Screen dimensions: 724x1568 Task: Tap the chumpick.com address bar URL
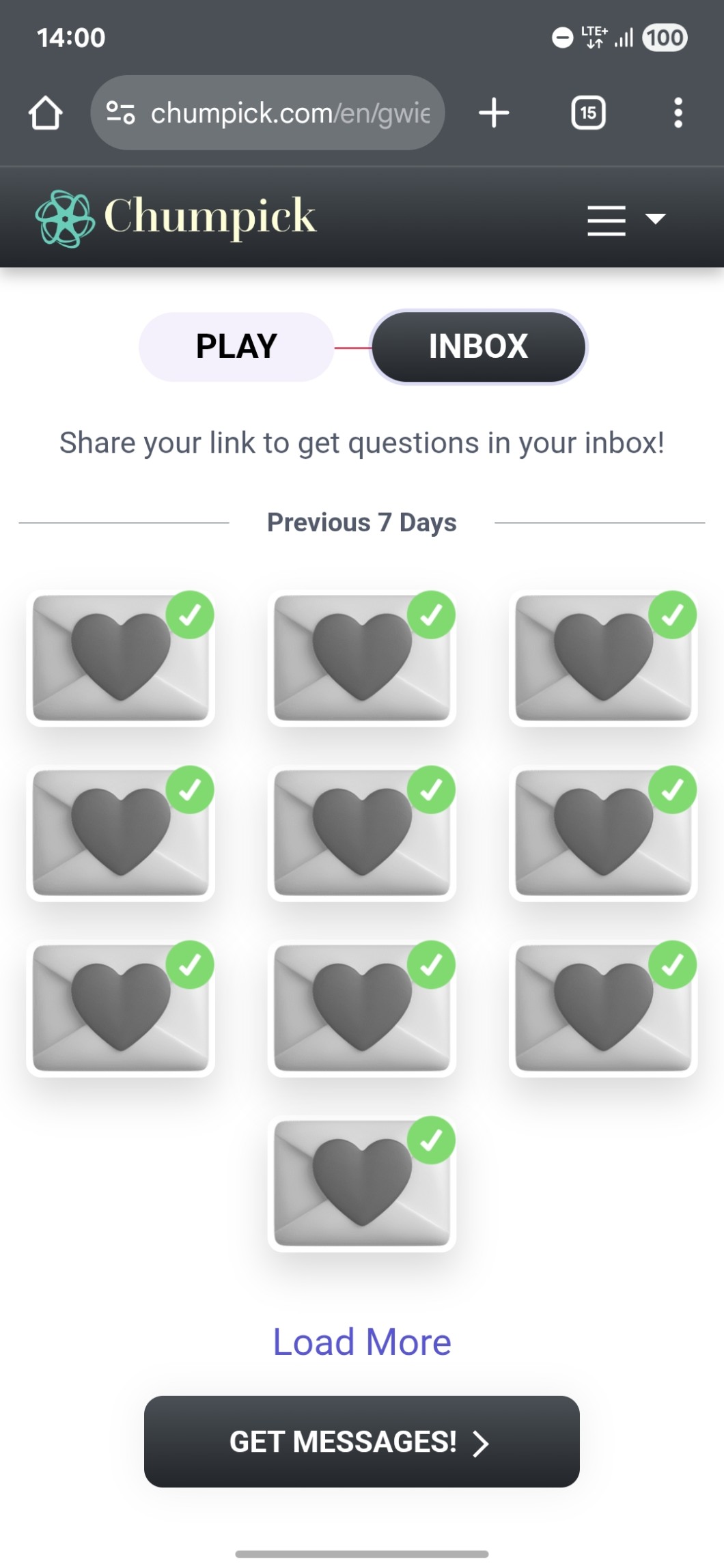pyautogui.click(x=290, y=113)
